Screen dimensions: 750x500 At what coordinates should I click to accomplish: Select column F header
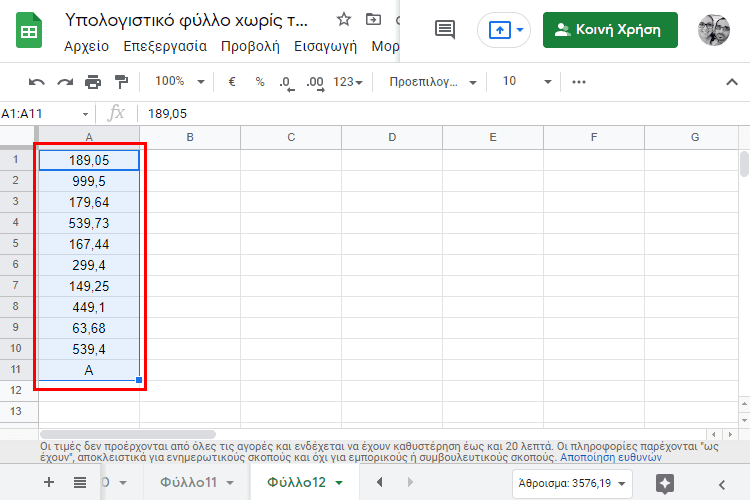[x=594, y=138]
